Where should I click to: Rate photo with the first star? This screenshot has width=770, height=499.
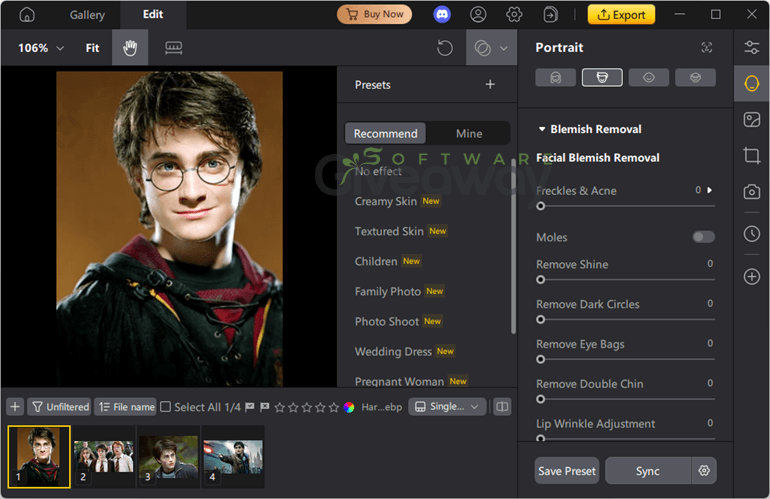279,408
